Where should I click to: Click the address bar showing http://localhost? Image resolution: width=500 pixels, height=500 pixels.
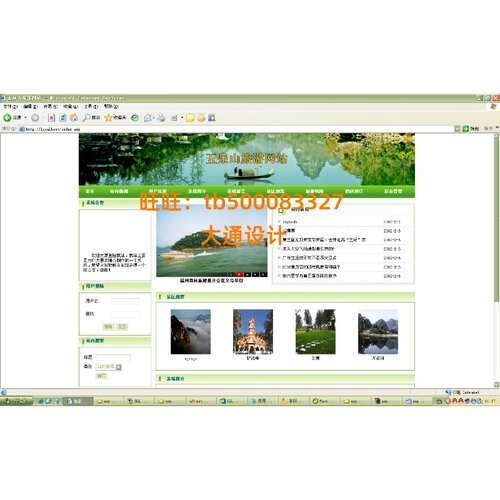pyautogui.click(x=238, y=129)
